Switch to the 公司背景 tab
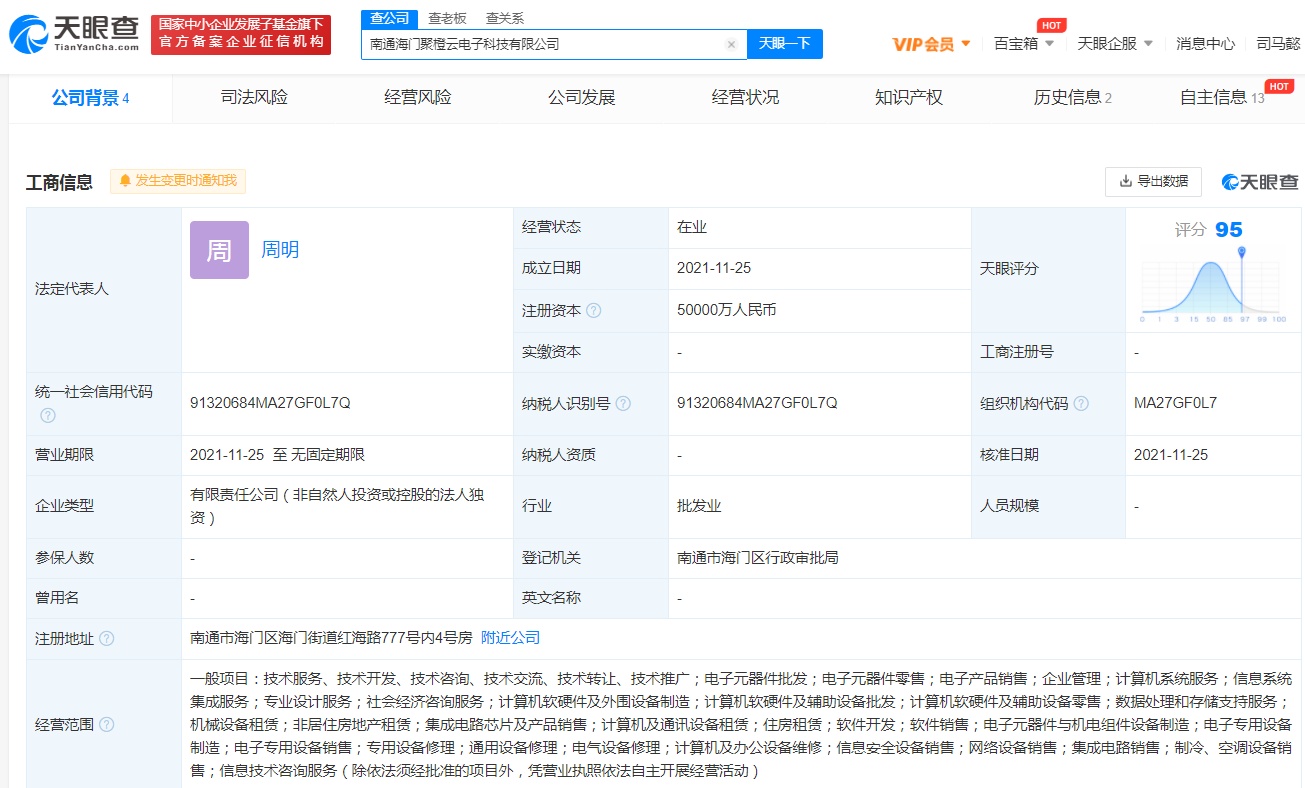This screenshot has width=1305, height=788. click(90, 98)
